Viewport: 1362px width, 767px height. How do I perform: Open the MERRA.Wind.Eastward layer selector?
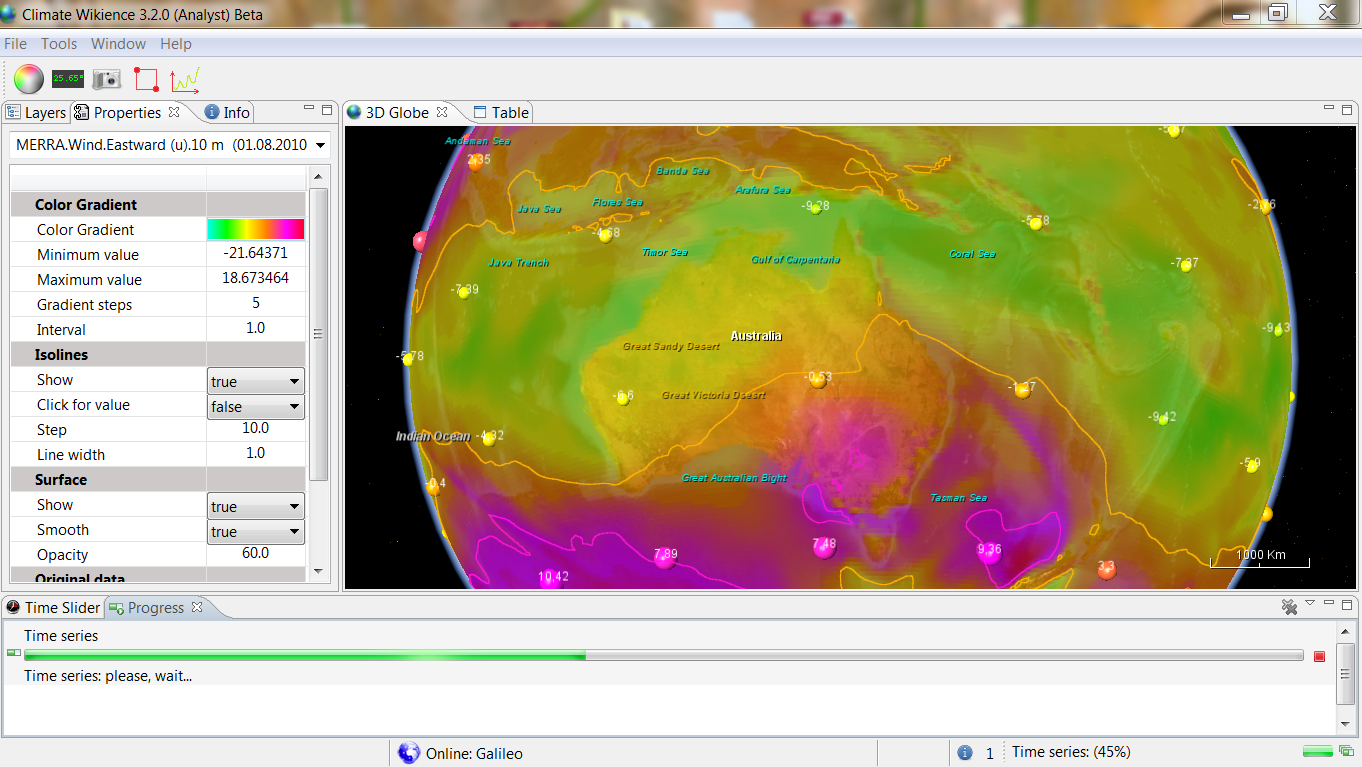[x=170, y=145]
